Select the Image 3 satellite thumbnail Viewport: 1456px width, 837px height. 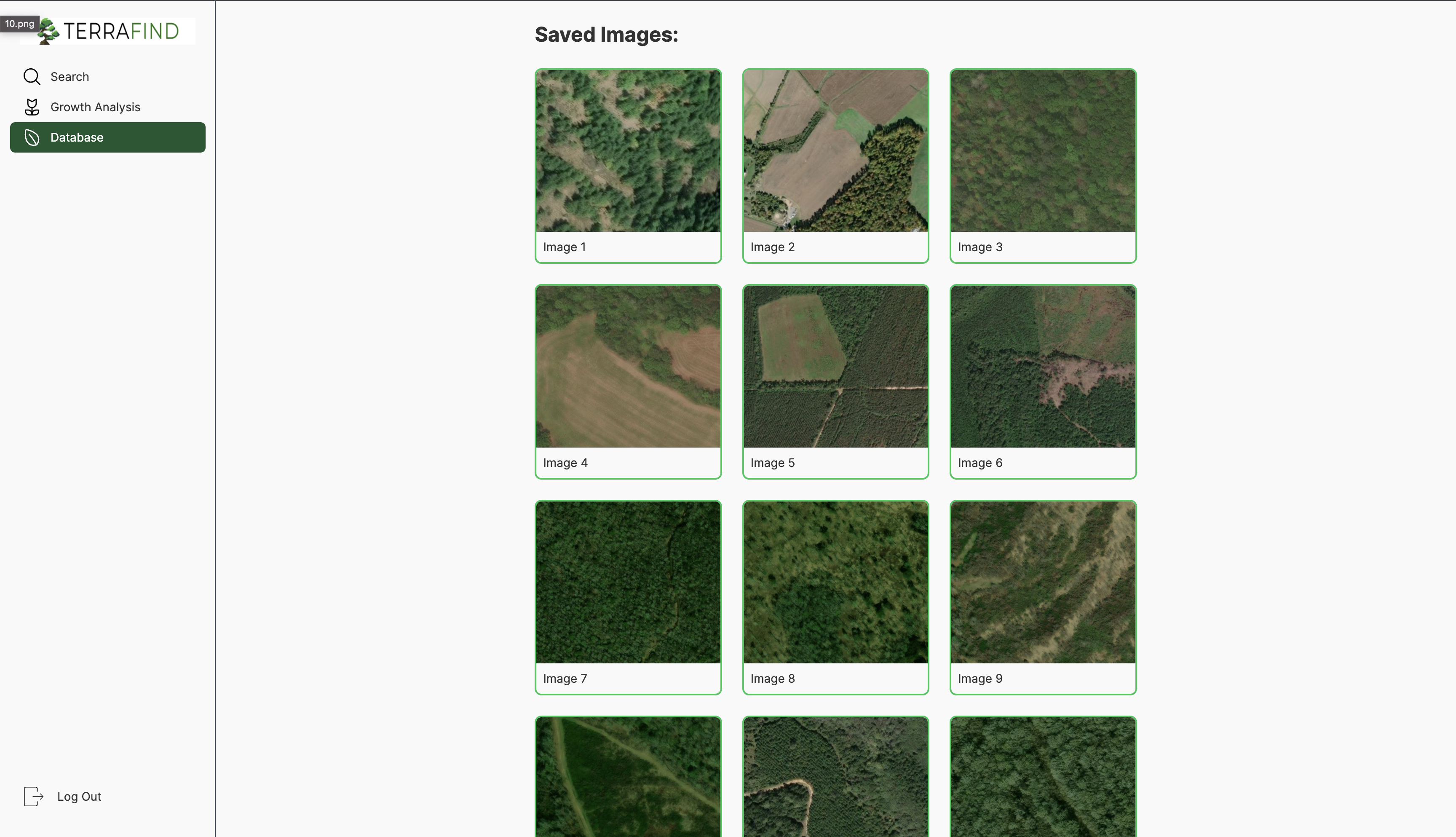1043,150
